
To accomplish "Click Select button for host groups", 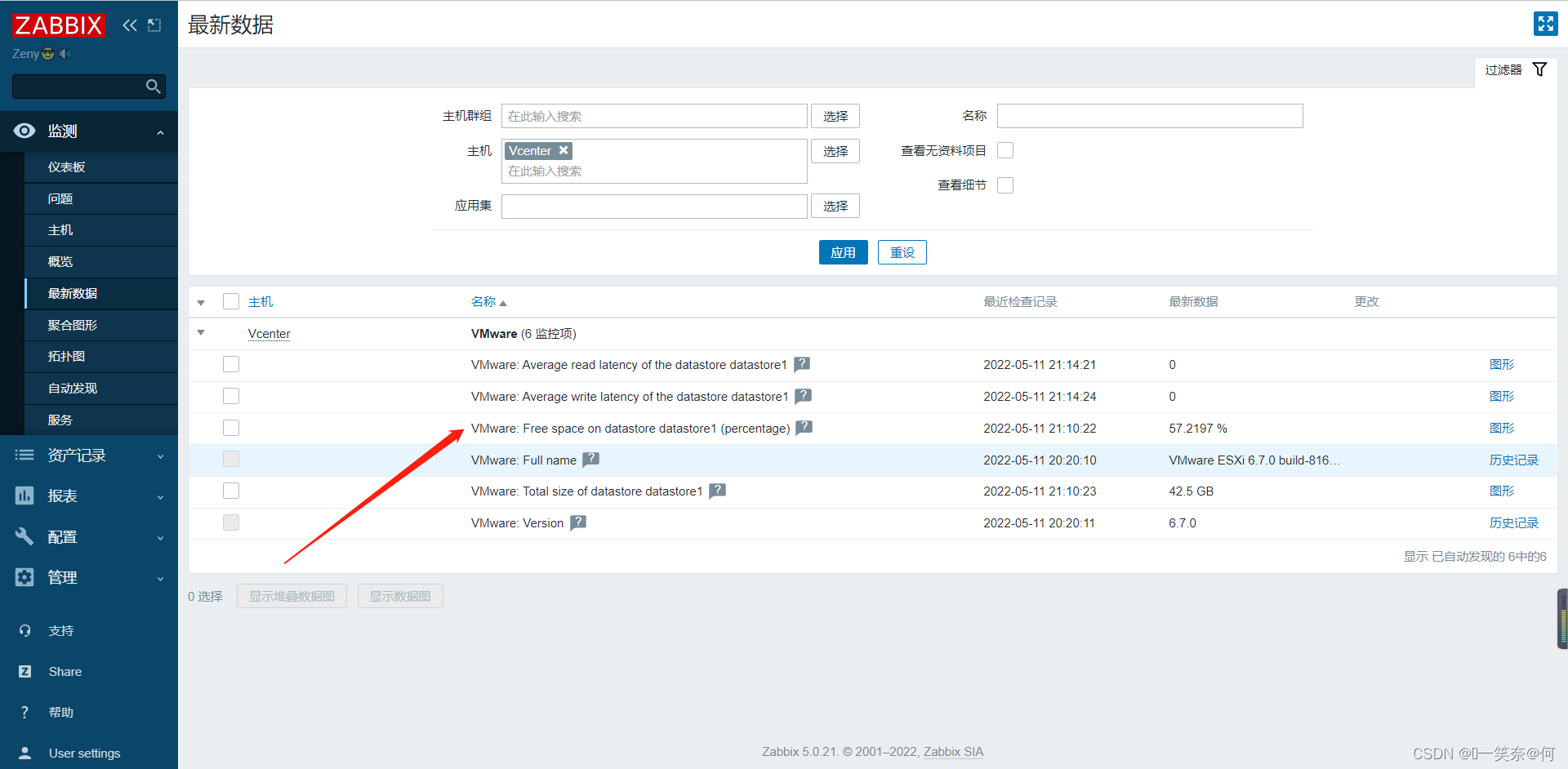I will pos(835,116).
